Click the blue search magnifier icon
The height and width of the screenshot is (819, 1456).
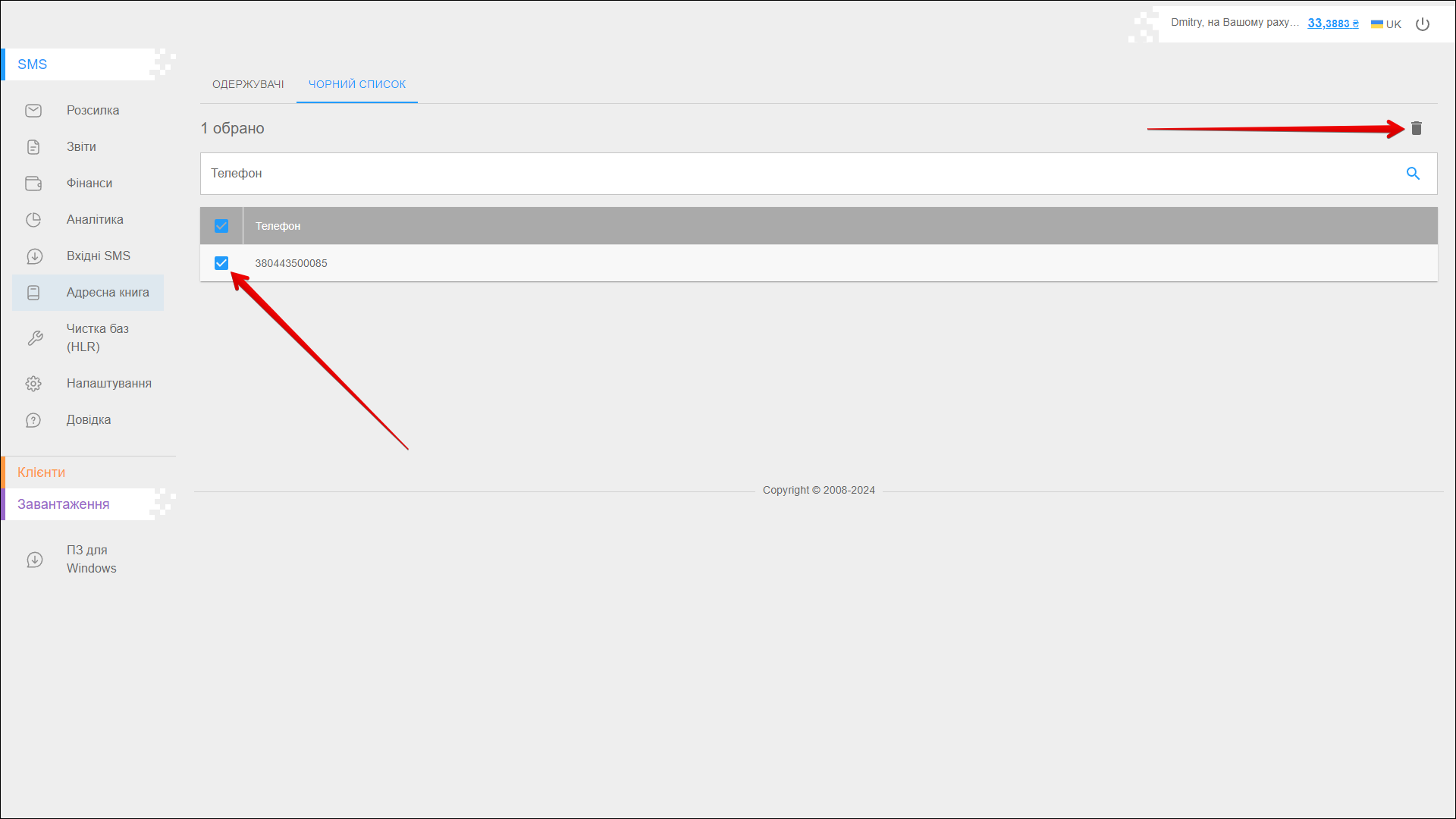click(1413, 174)
